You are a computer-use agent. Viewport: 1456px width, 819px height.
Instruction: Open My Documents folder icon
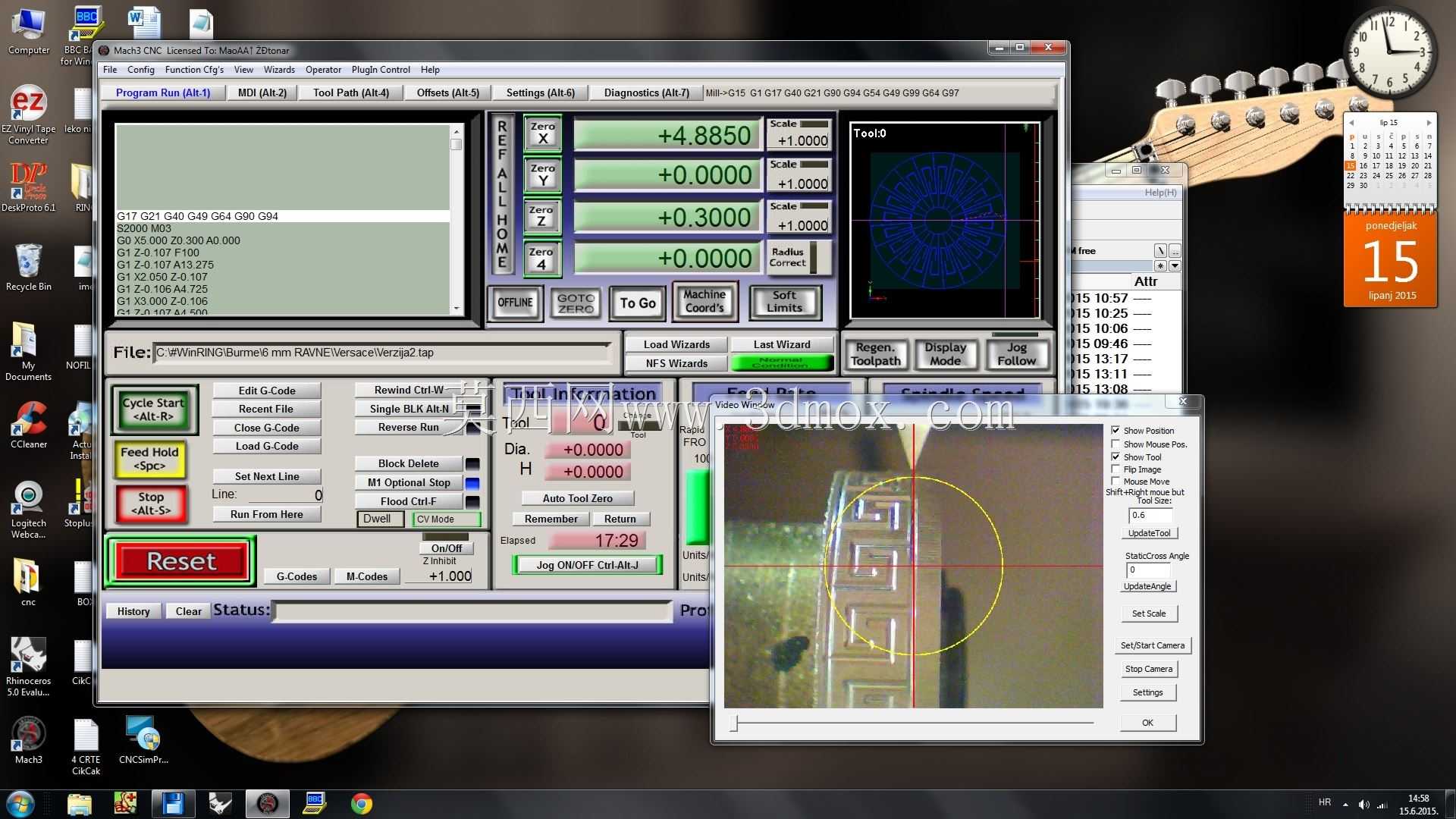click(x=29, y=351)
